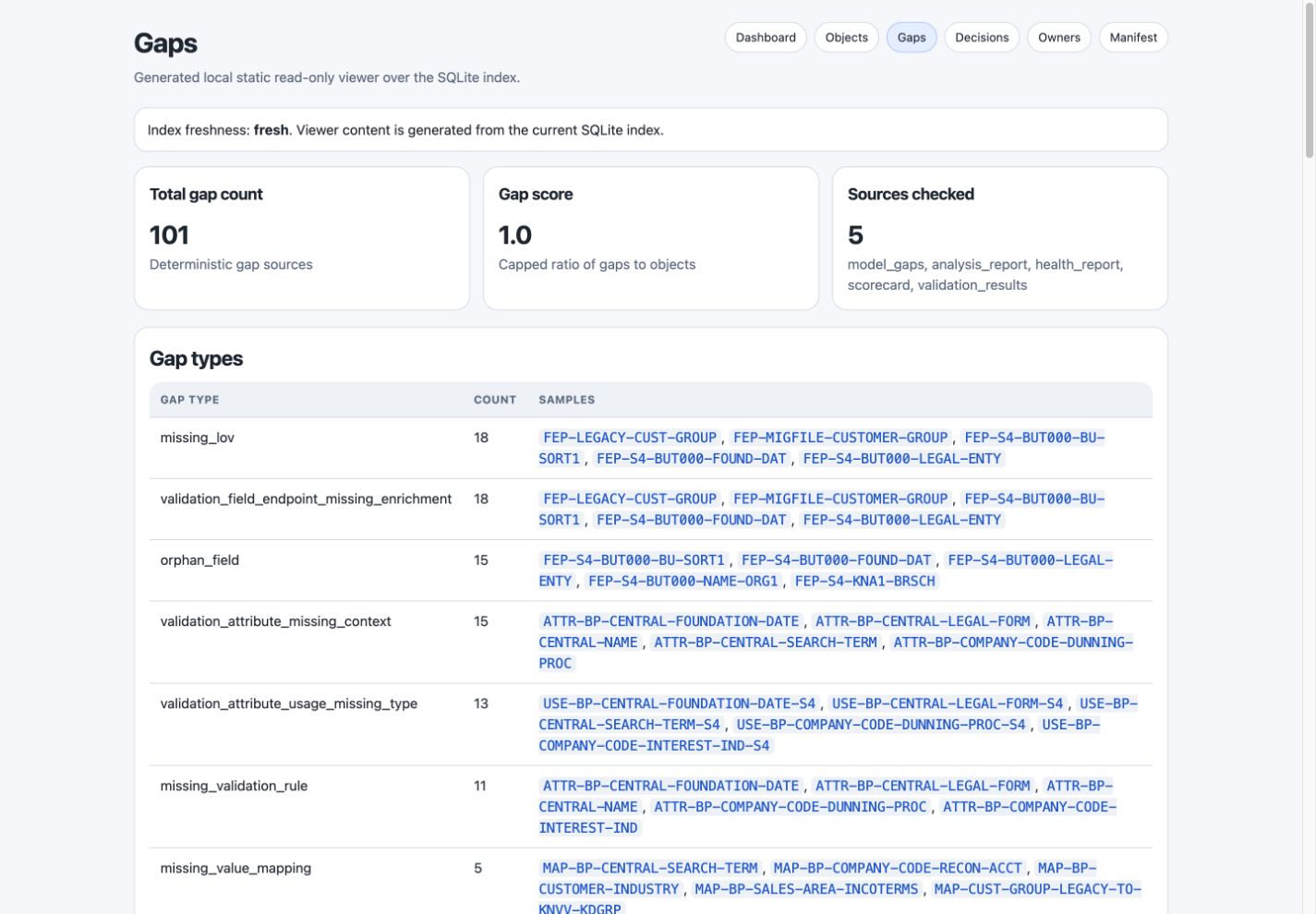This screenshot has height=914, width=1316.
Task: Click the COUNT column header
Action: click(495, 400)
